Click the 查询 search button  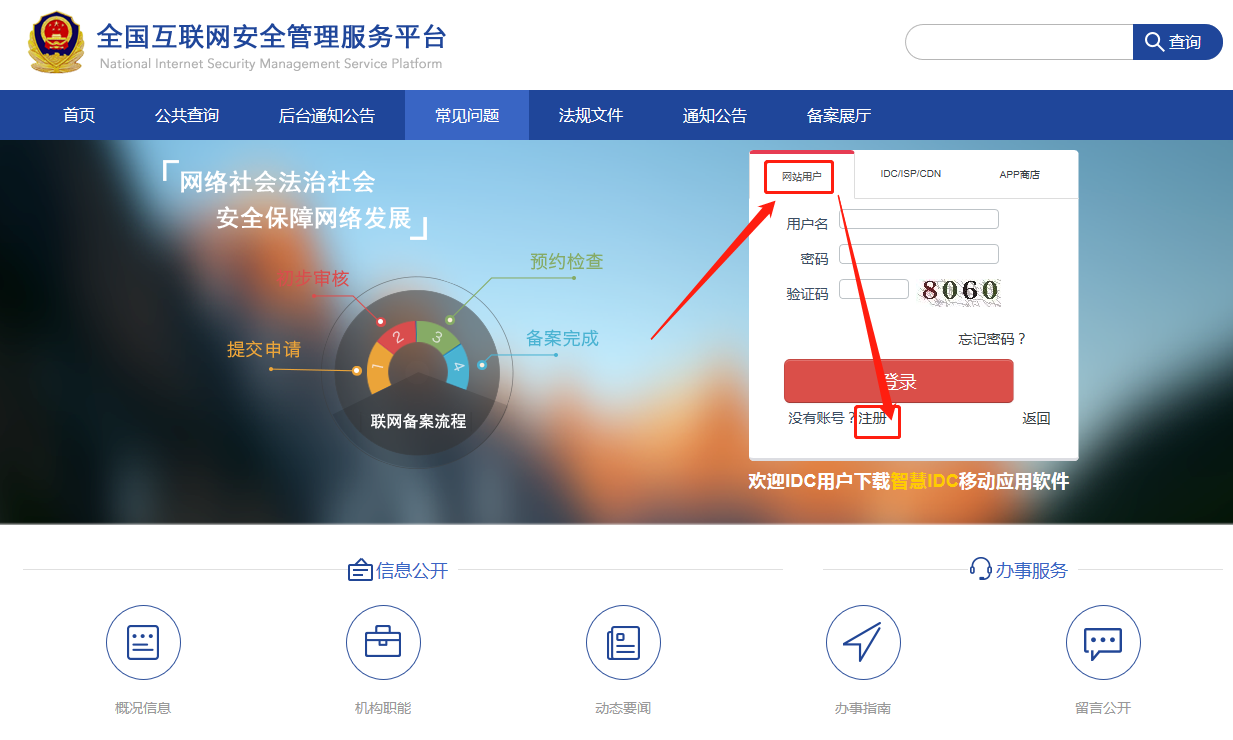[1176, 42]
